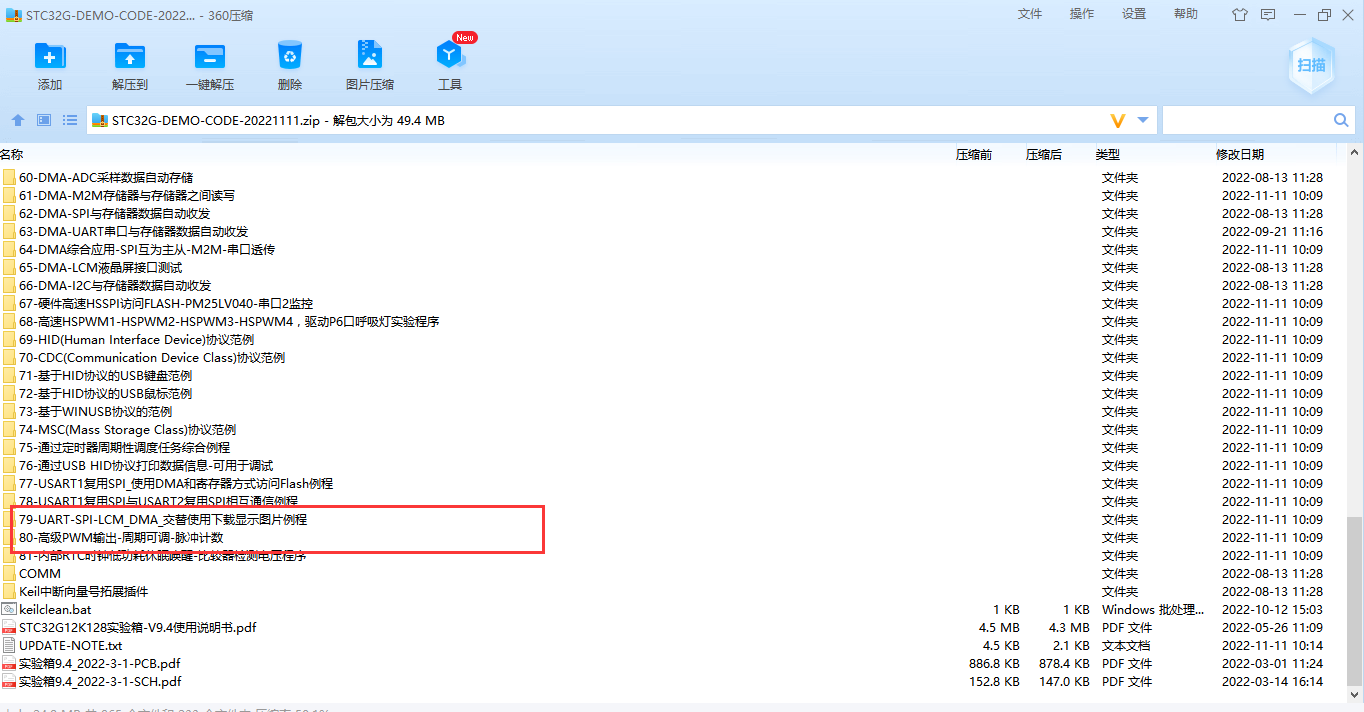Screen dimensions: 1364x712
Task: Sort by 压缩后 column header
Action: point(1044,155)
